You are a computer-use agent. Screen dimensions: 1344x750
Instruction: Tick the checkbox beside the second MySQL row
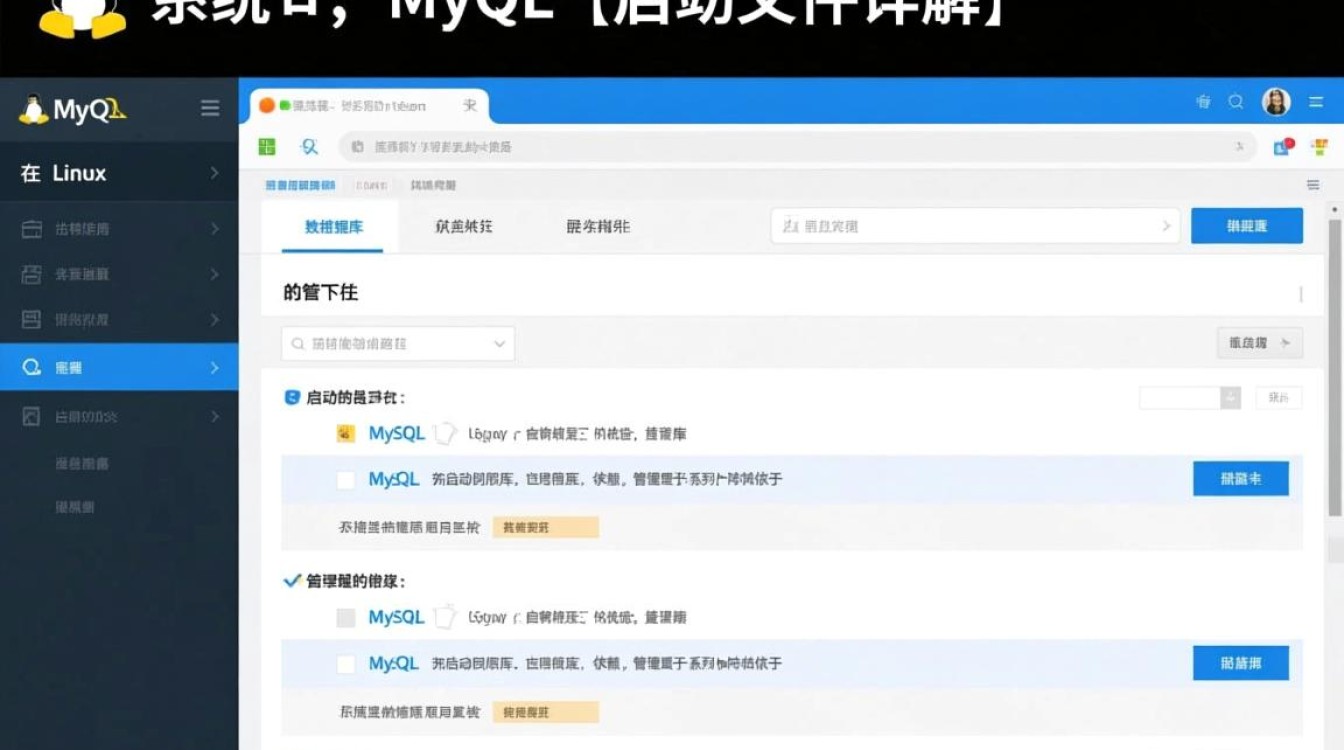point(346,480)
